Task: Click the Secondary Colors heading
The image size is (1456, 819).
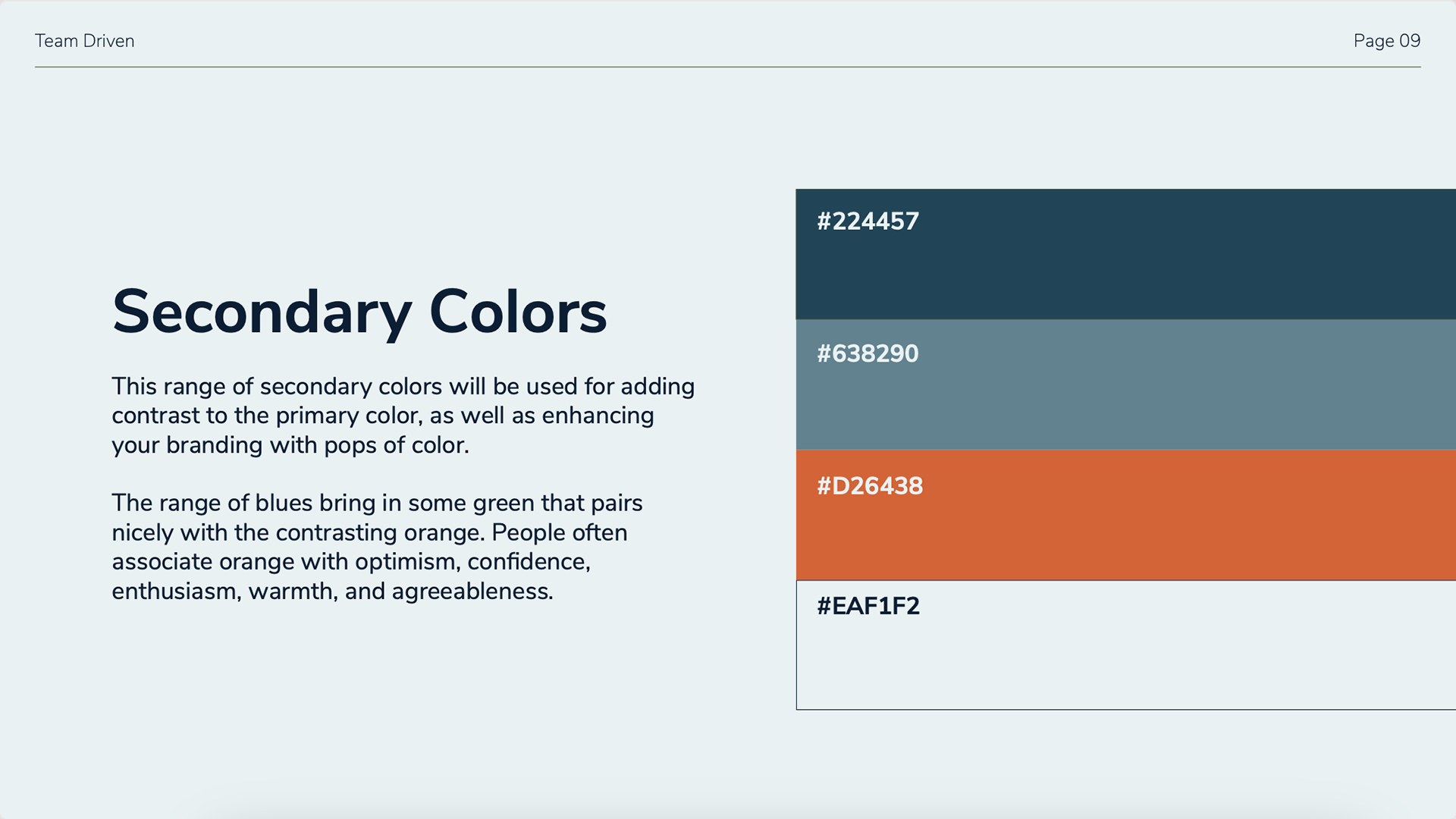Action: click(x=359, y=312)
